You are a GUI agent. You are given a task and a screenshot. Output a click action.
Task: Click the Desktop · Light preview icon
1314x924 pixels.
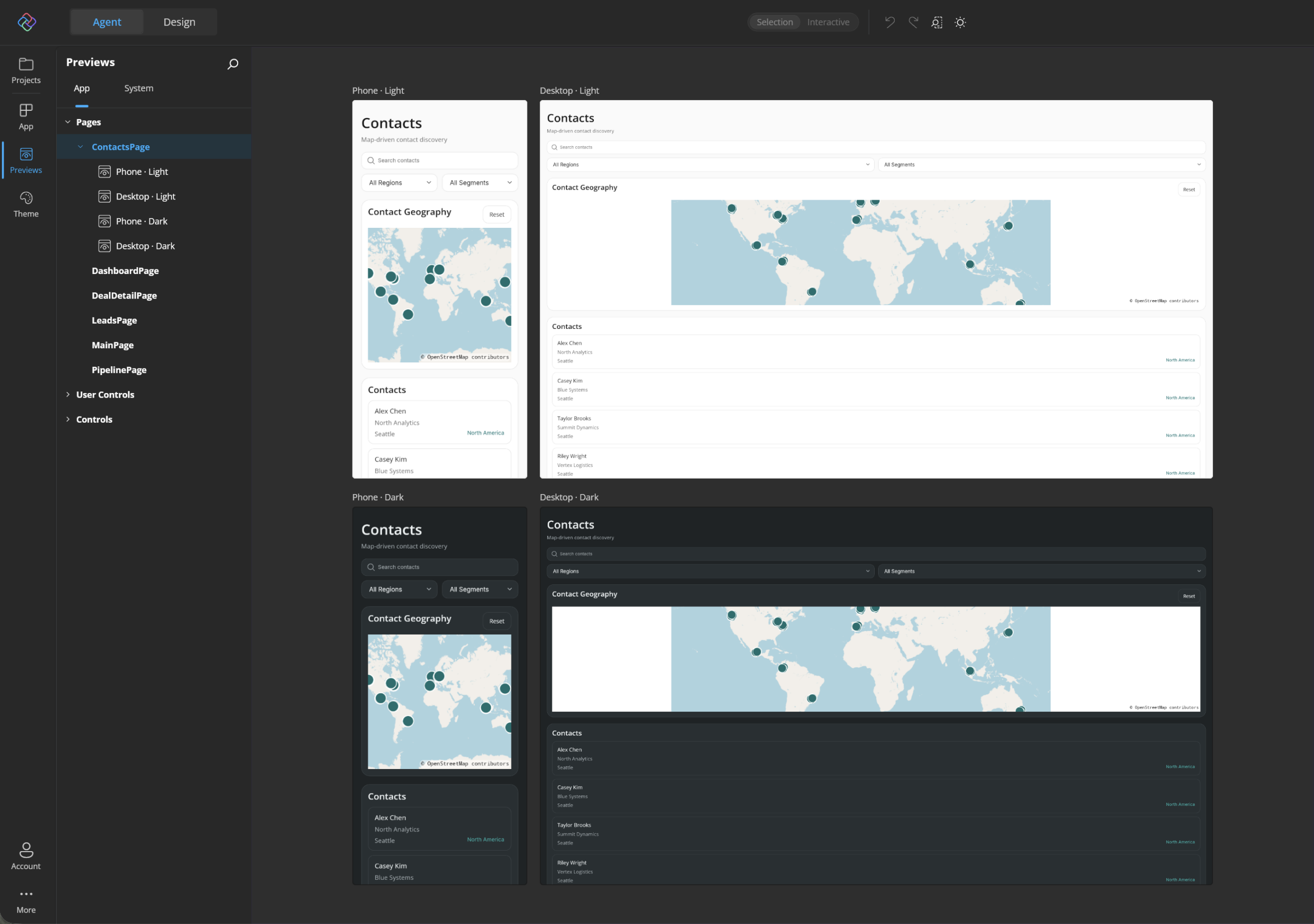tap(104, 196)
